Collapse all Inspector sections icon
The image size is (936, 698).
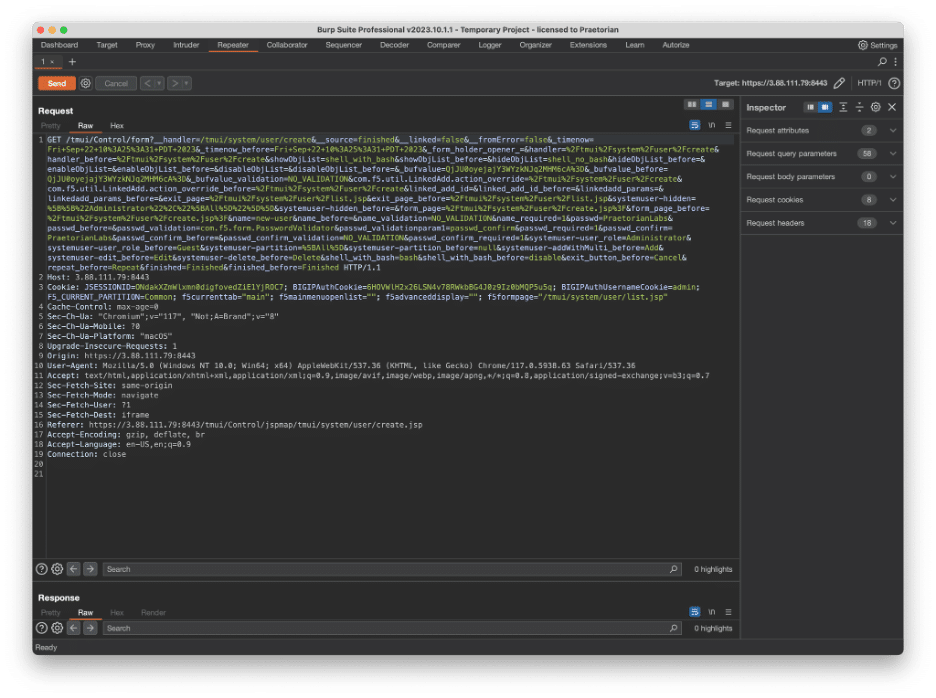860,107
